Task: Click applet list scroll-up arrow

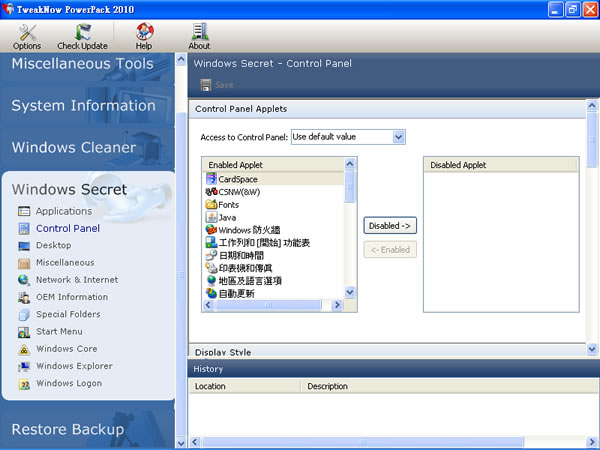Action: coord(350,164)
